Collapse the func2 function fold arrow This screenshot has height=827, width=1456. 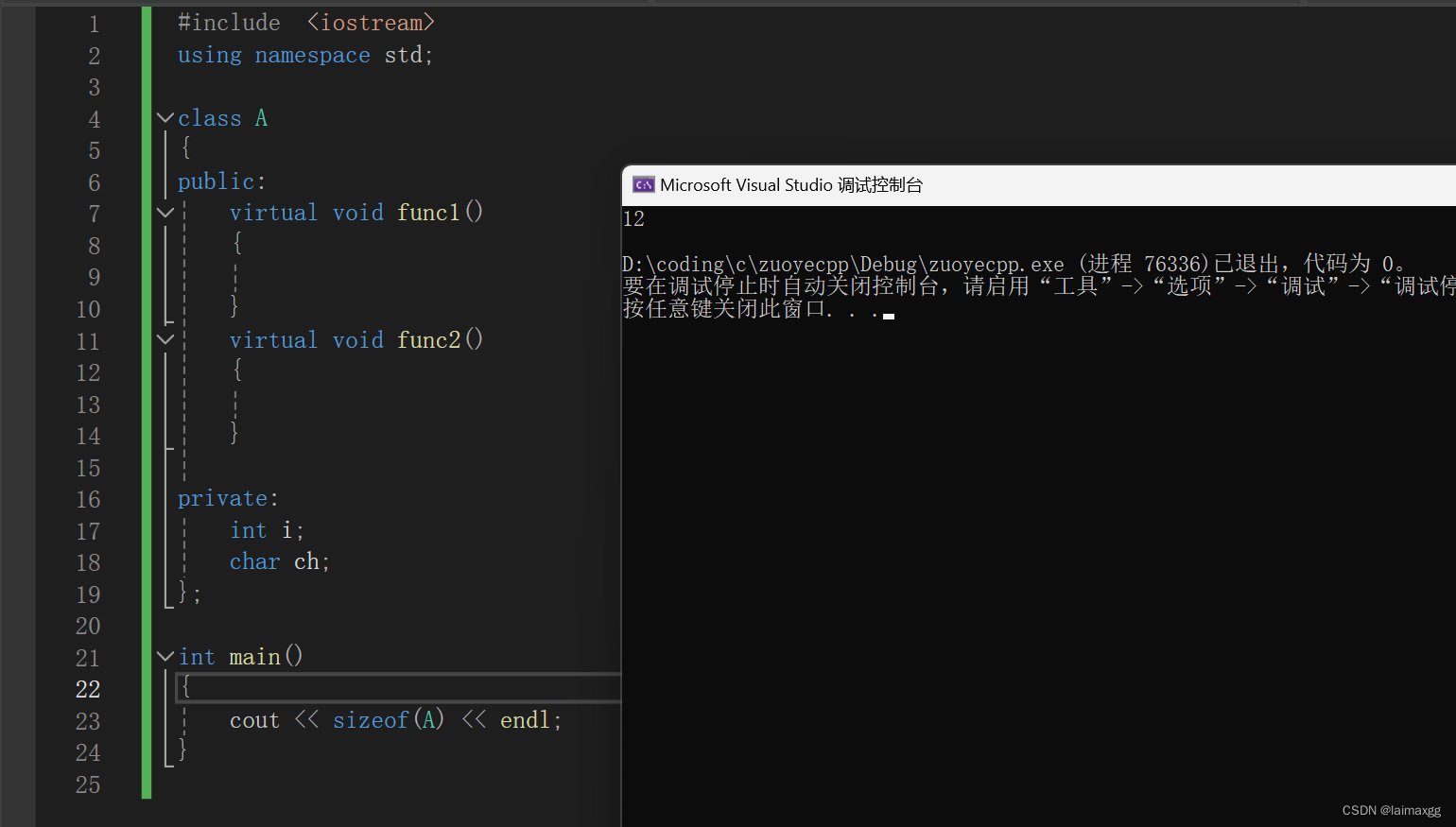(x=165, y=339)
